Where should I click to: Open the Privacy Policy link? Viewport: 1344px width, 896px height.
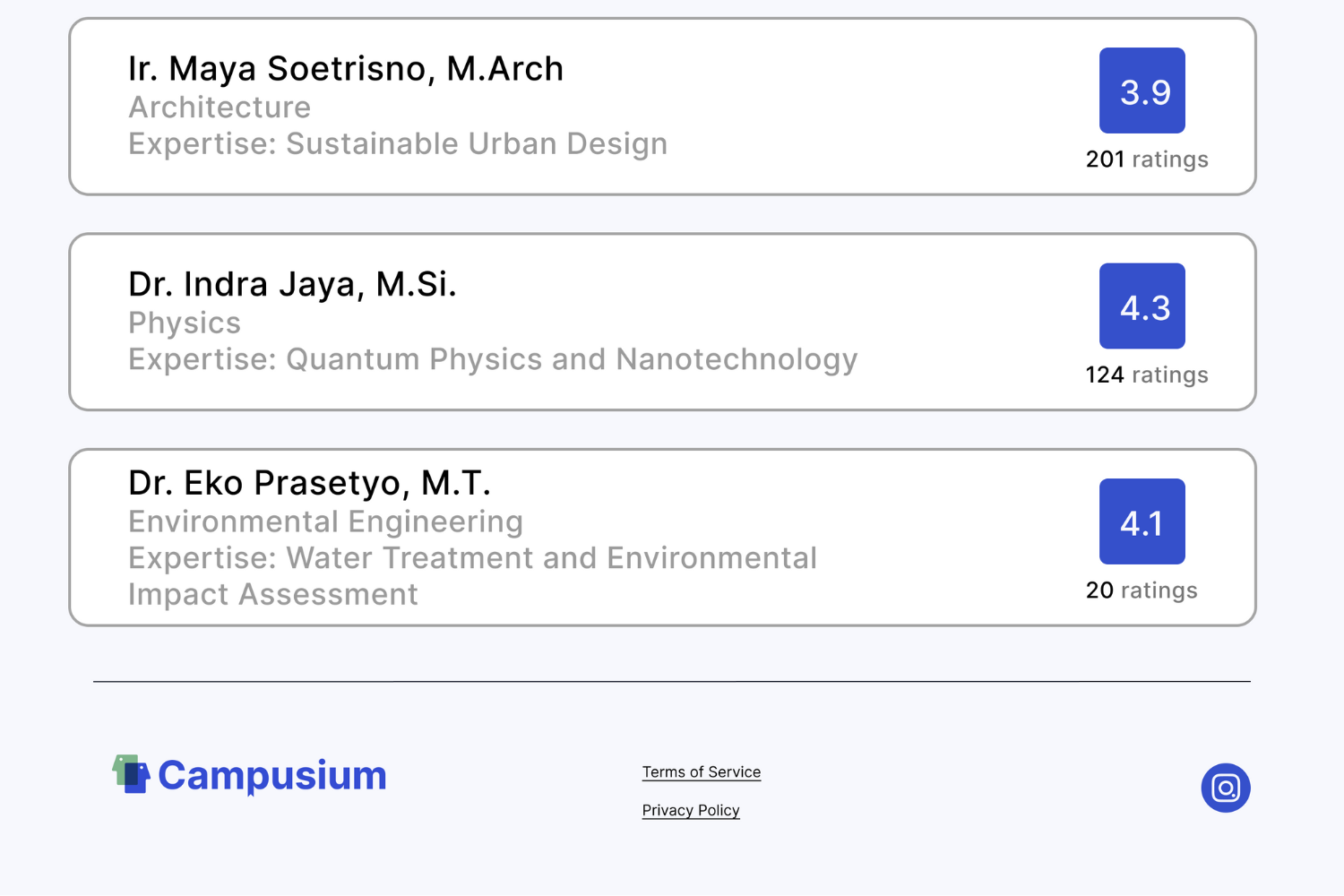[690, 810]
